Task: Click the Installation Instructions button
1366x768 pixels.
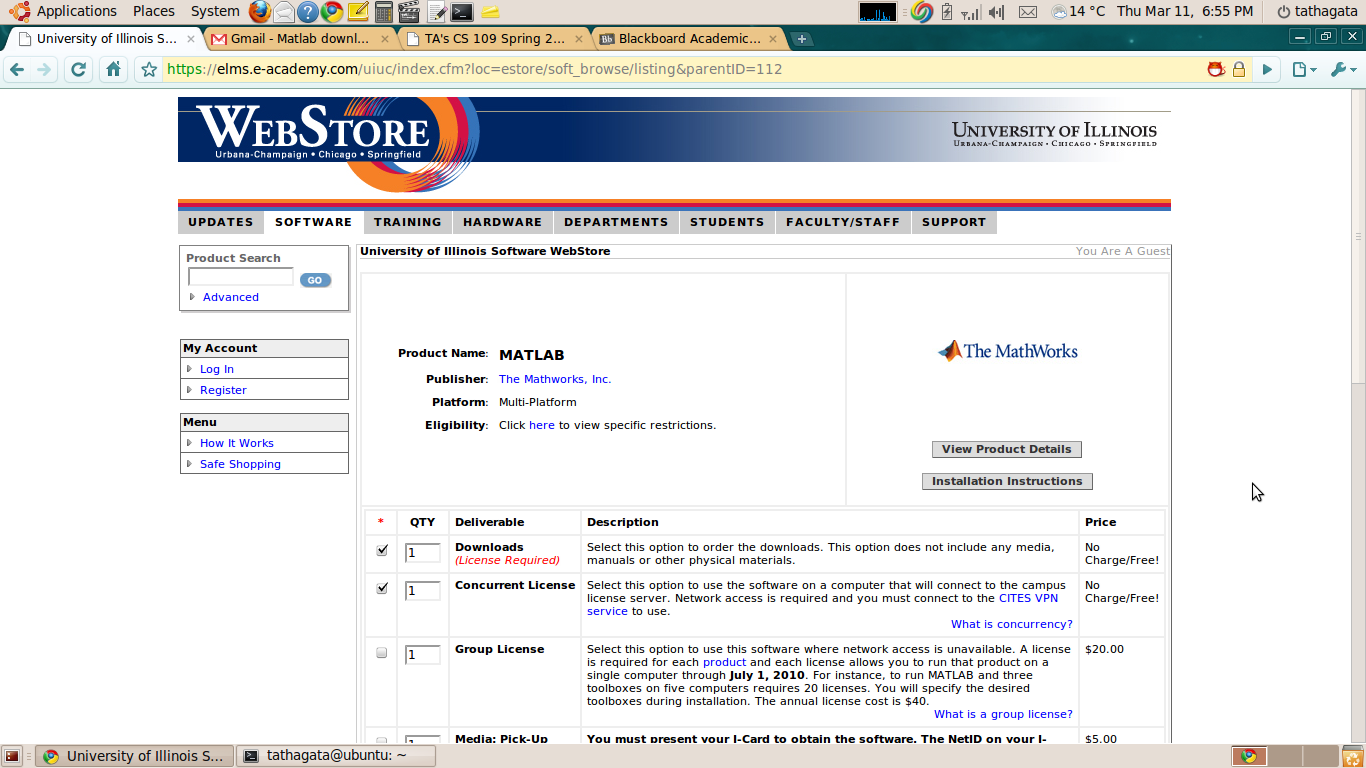Action: (x=1007, y=481)
